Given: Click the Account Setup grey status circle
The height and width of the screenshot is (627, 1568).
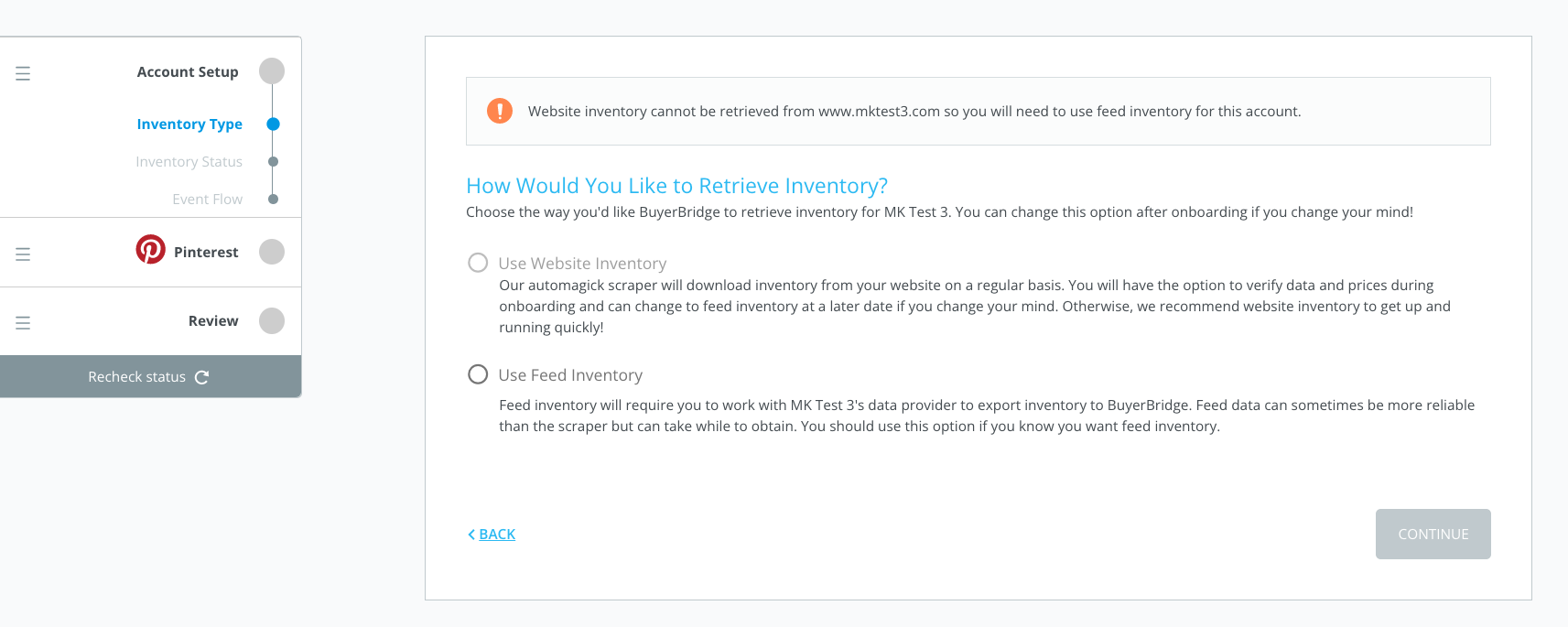Looking at the screenshot, I should pos(272,70).
